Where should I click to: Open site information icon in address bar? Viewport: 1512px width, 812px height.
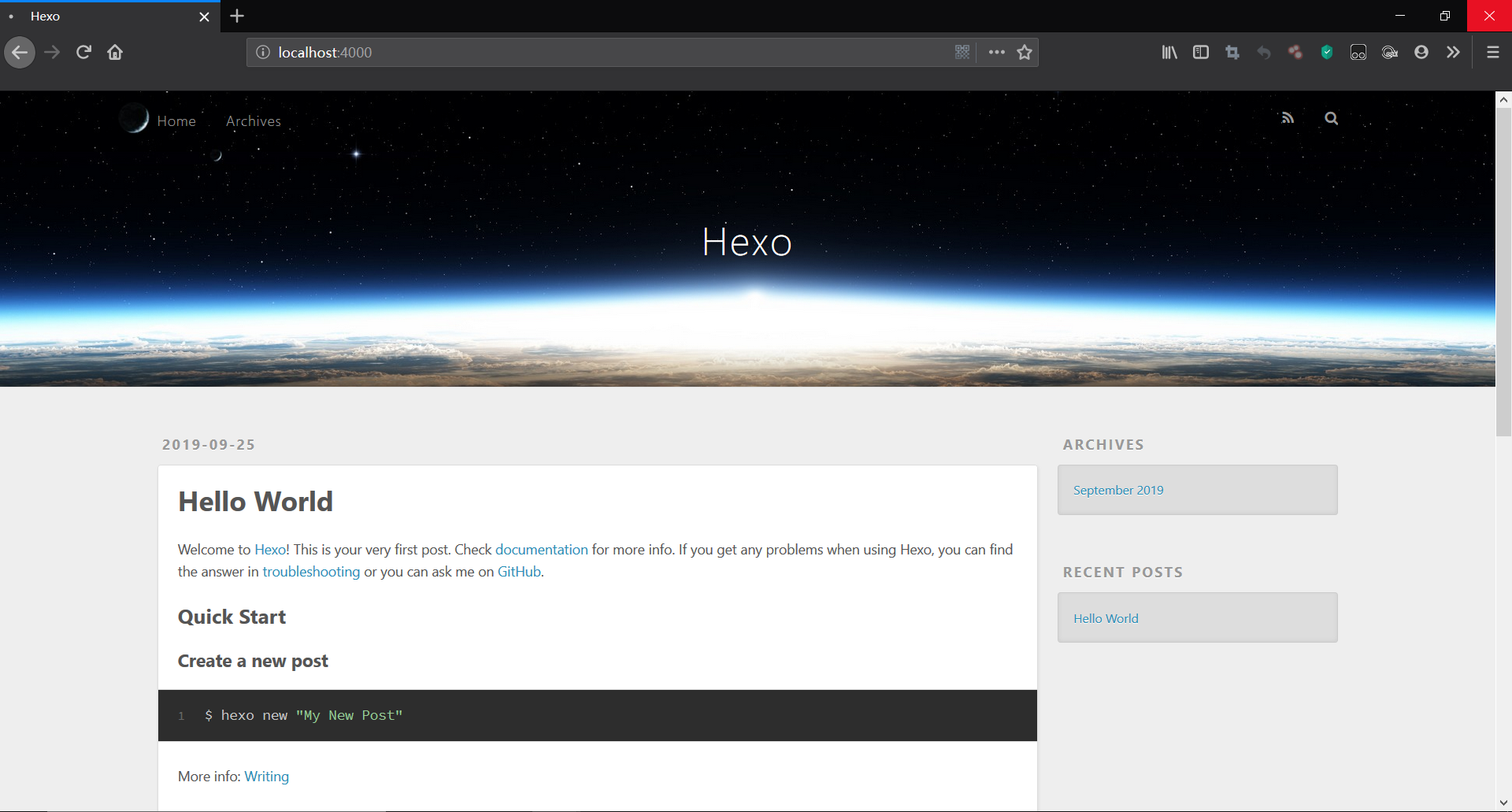[263, 53]
